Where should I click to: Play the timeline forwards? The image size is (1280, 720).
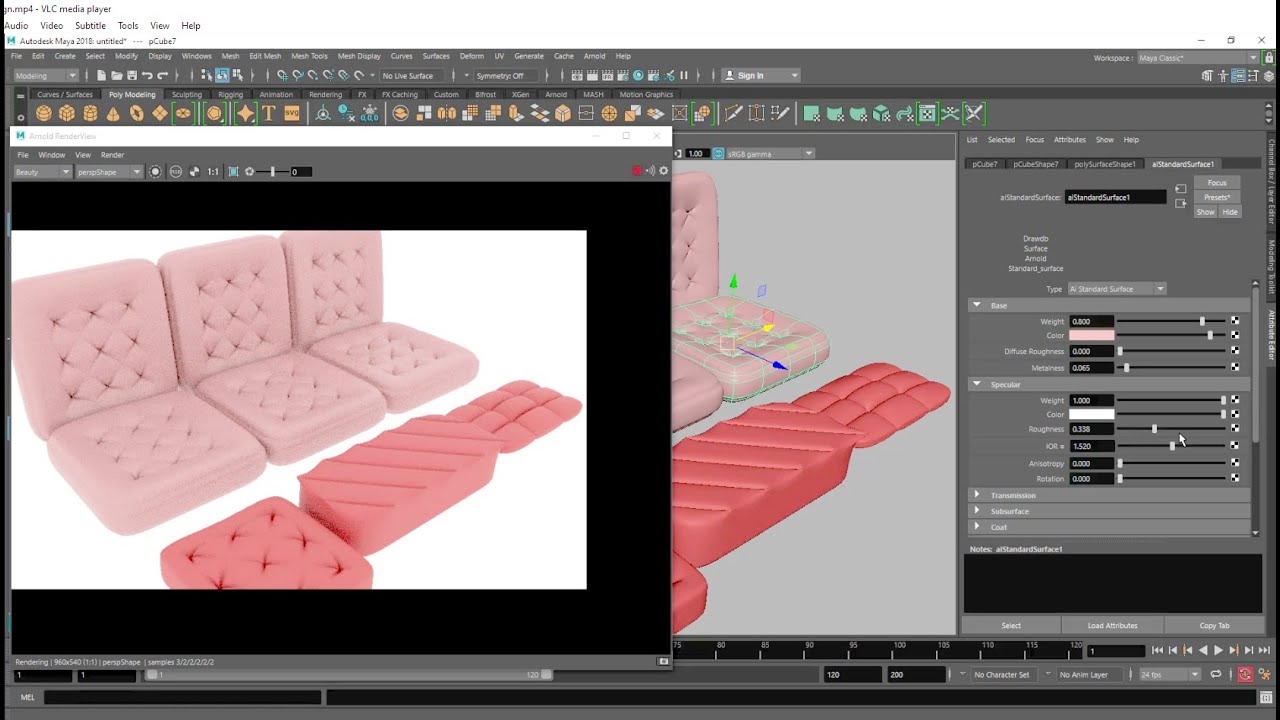pos(1218,650)
